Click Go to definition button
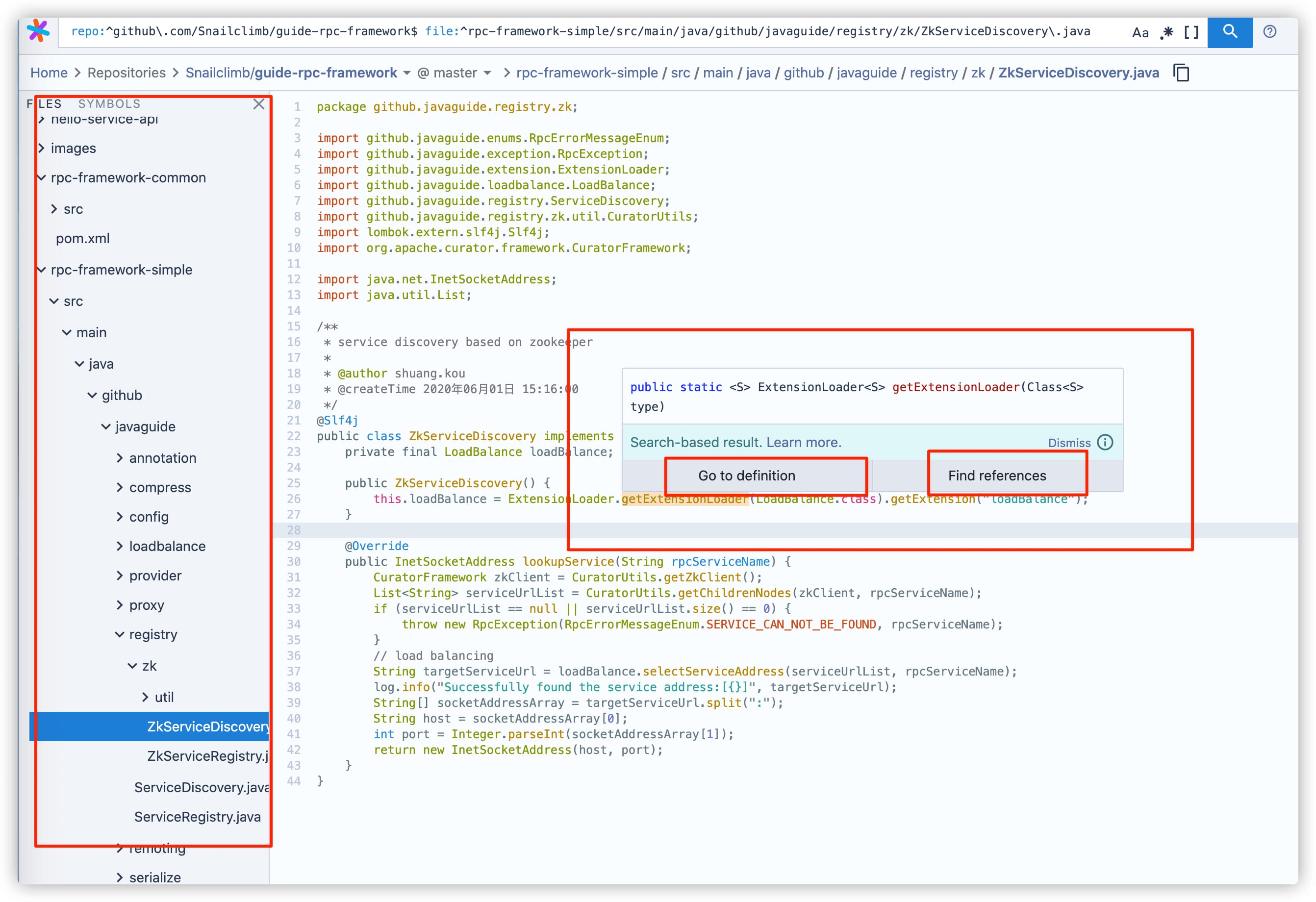The width and height of the screenshot is (1316, 902). tap(746, 476)
